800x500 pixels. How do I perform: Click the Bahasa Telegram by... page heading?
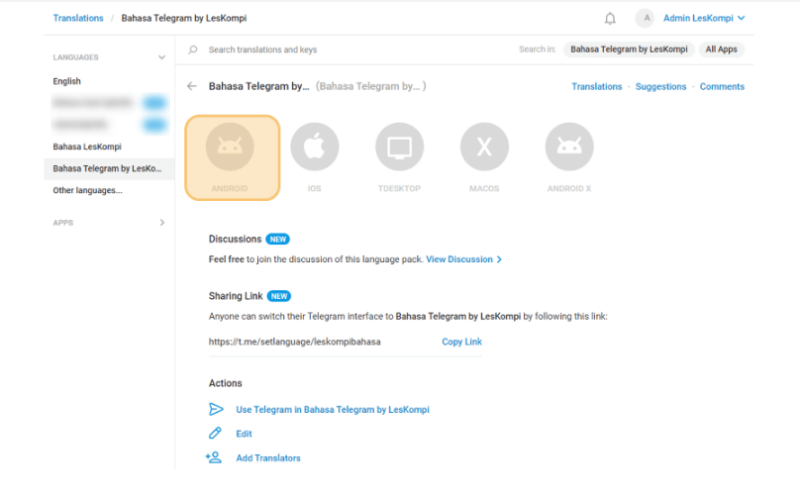click(259, 86)
